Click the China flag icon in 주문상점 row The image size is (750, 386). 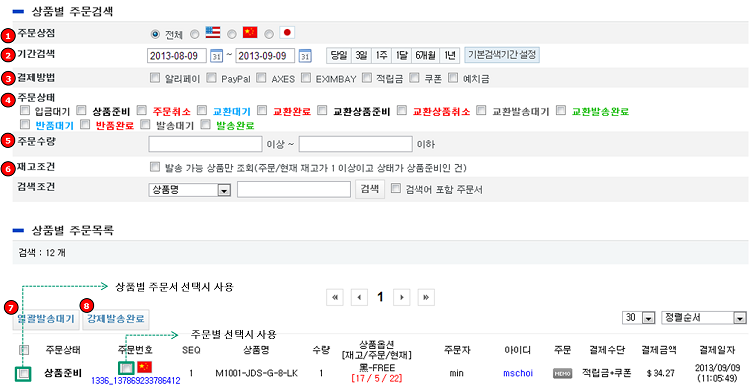[250, 32]
